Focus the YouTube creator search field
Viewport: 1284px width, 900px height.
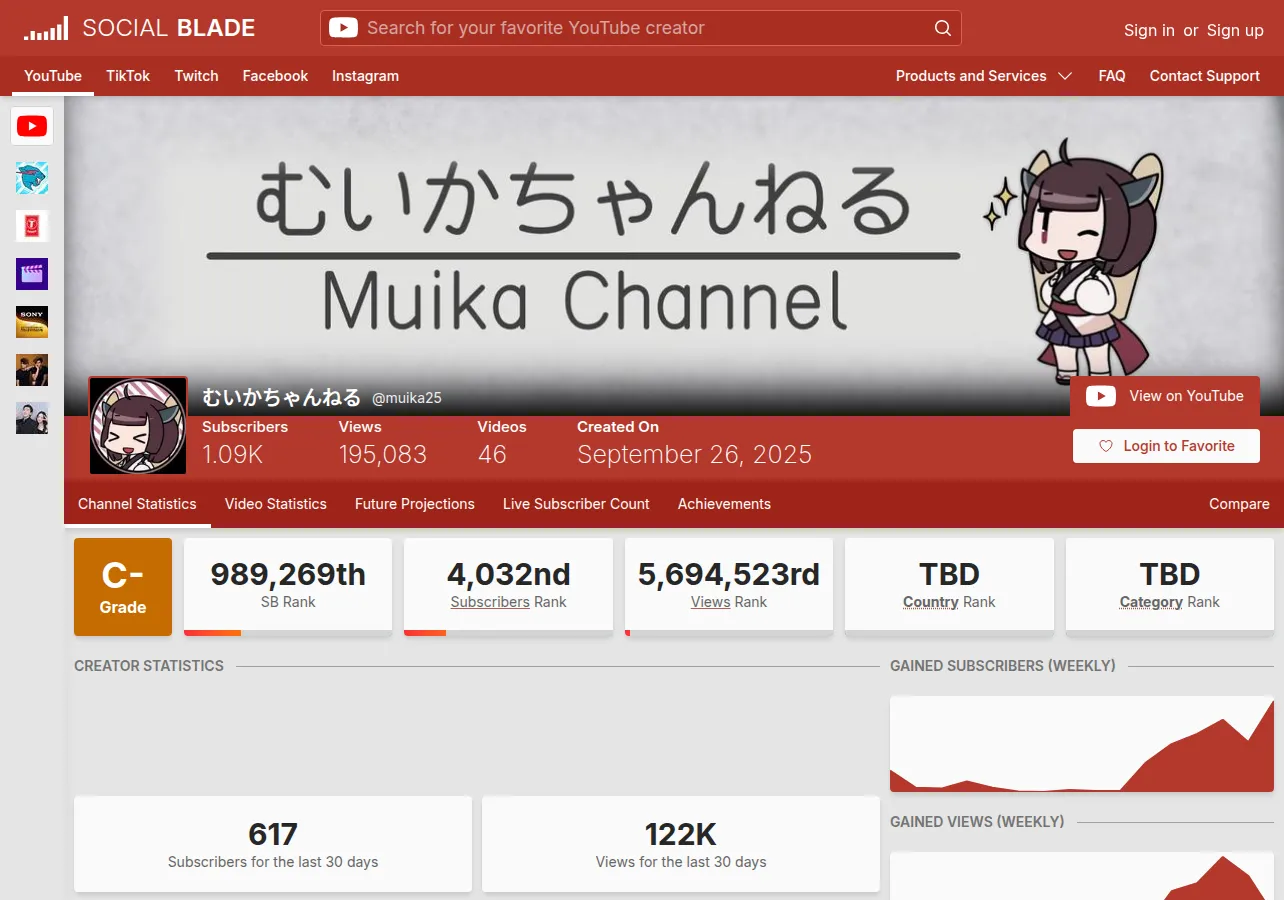coord(641,28)
